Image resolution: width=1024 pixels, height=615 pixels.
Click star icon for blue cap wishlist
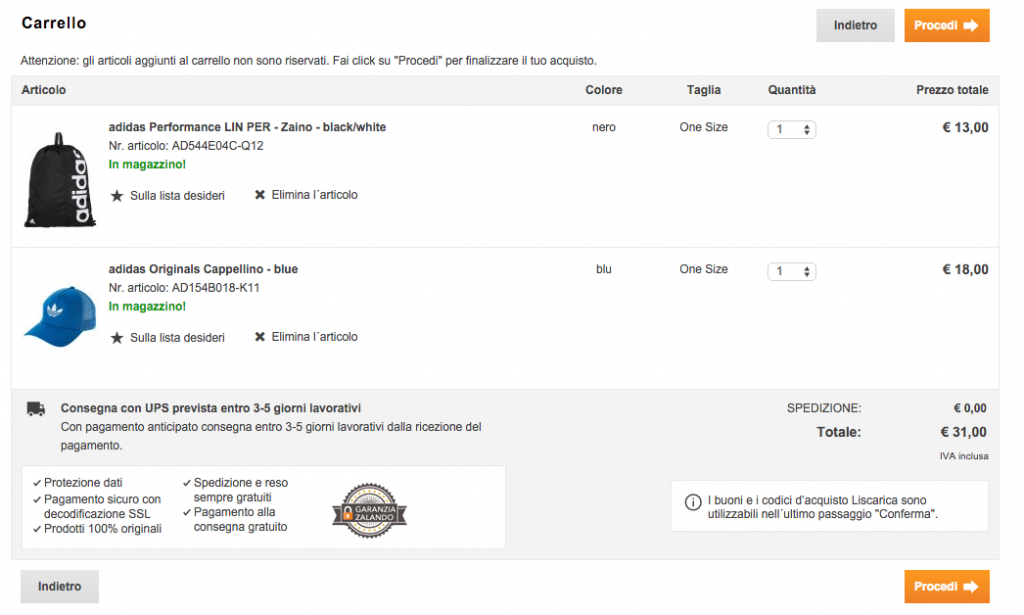coord(117,338)
